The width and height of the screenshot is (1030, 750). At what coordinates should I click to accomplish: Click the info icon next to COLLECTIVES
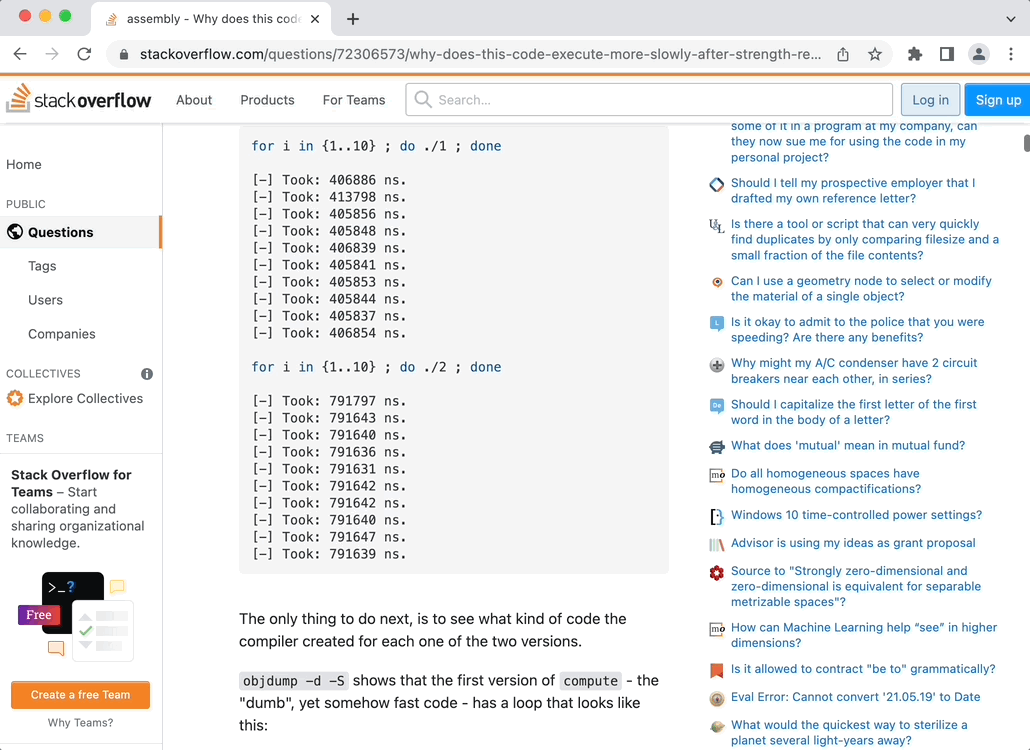click(146, 373)
